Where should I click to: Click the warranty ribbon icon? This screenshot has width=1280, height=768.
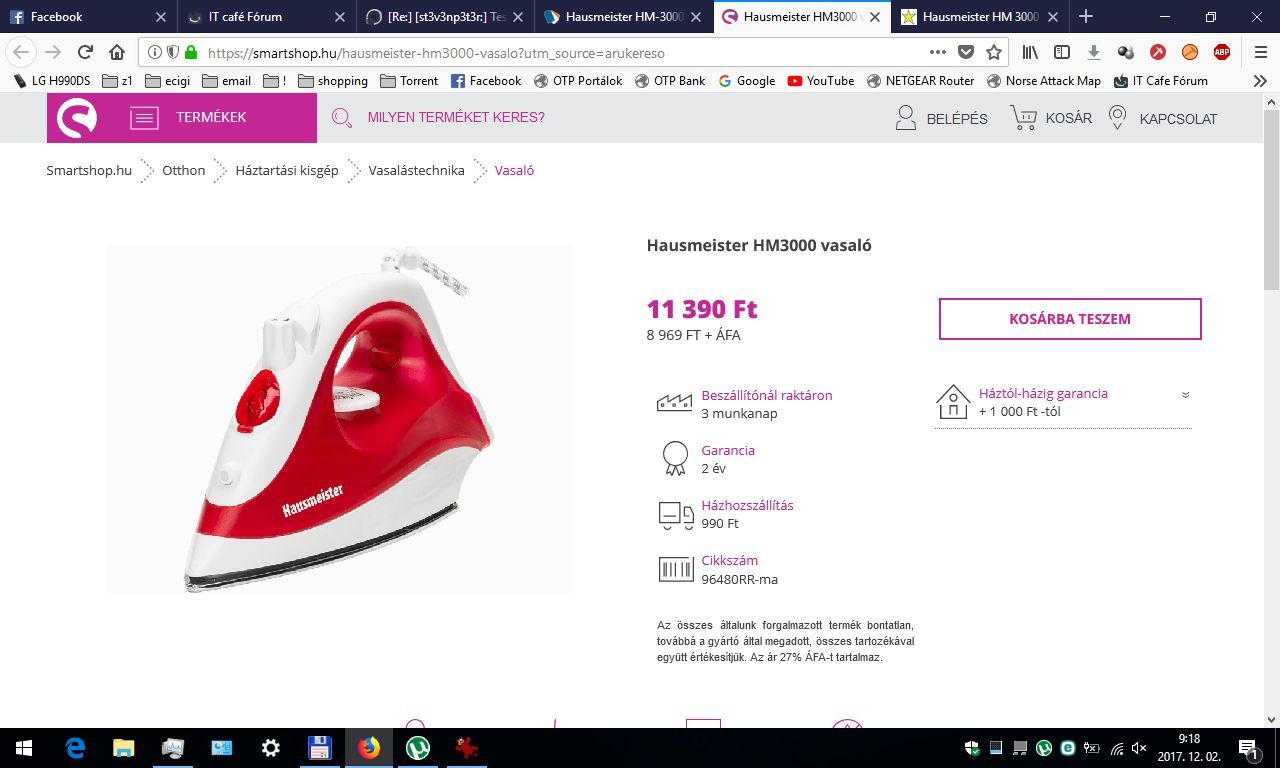(x=676, y=458)
